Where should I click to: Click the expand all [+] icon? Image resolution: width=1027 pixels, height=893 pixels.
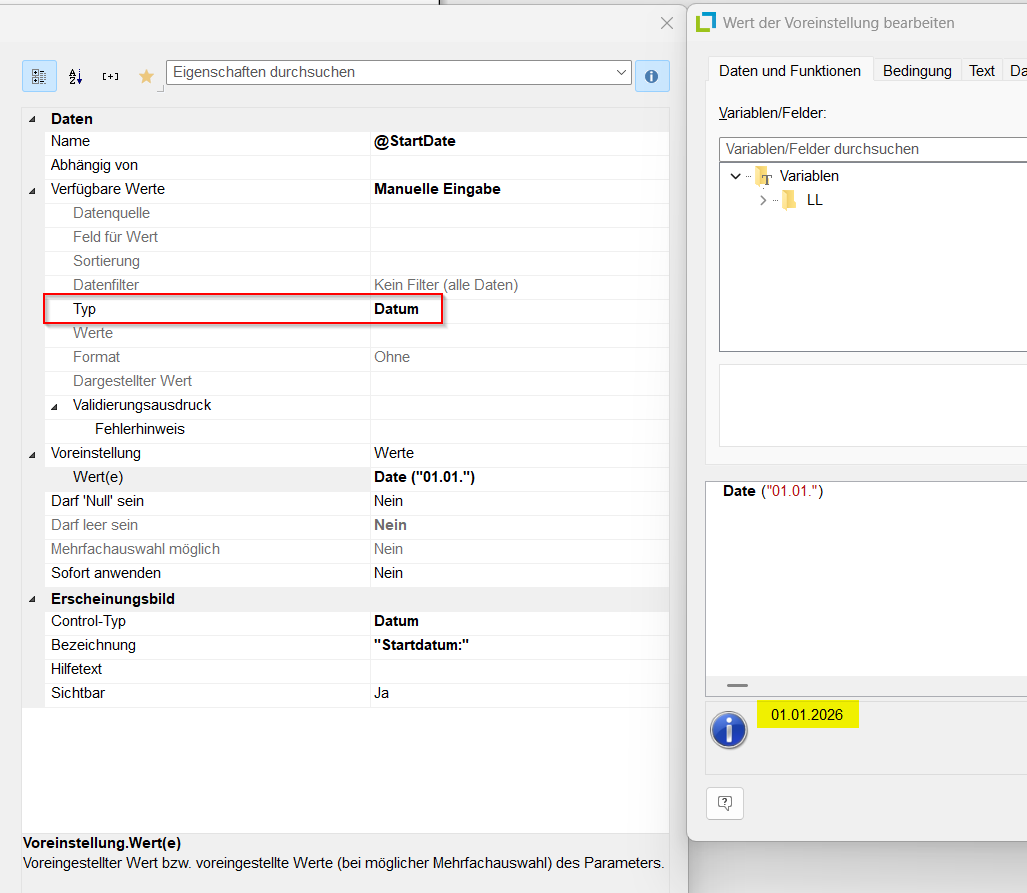click(x=110, y=76)
